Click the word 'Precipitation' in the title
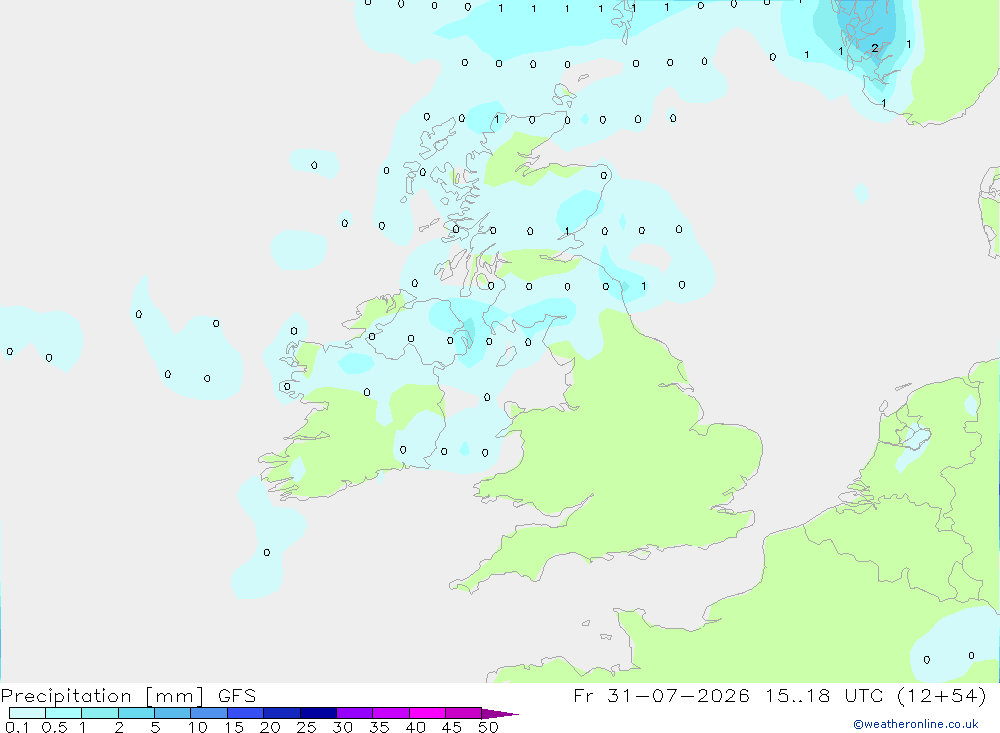This screenshot has height=733, width=1000. 66,696
